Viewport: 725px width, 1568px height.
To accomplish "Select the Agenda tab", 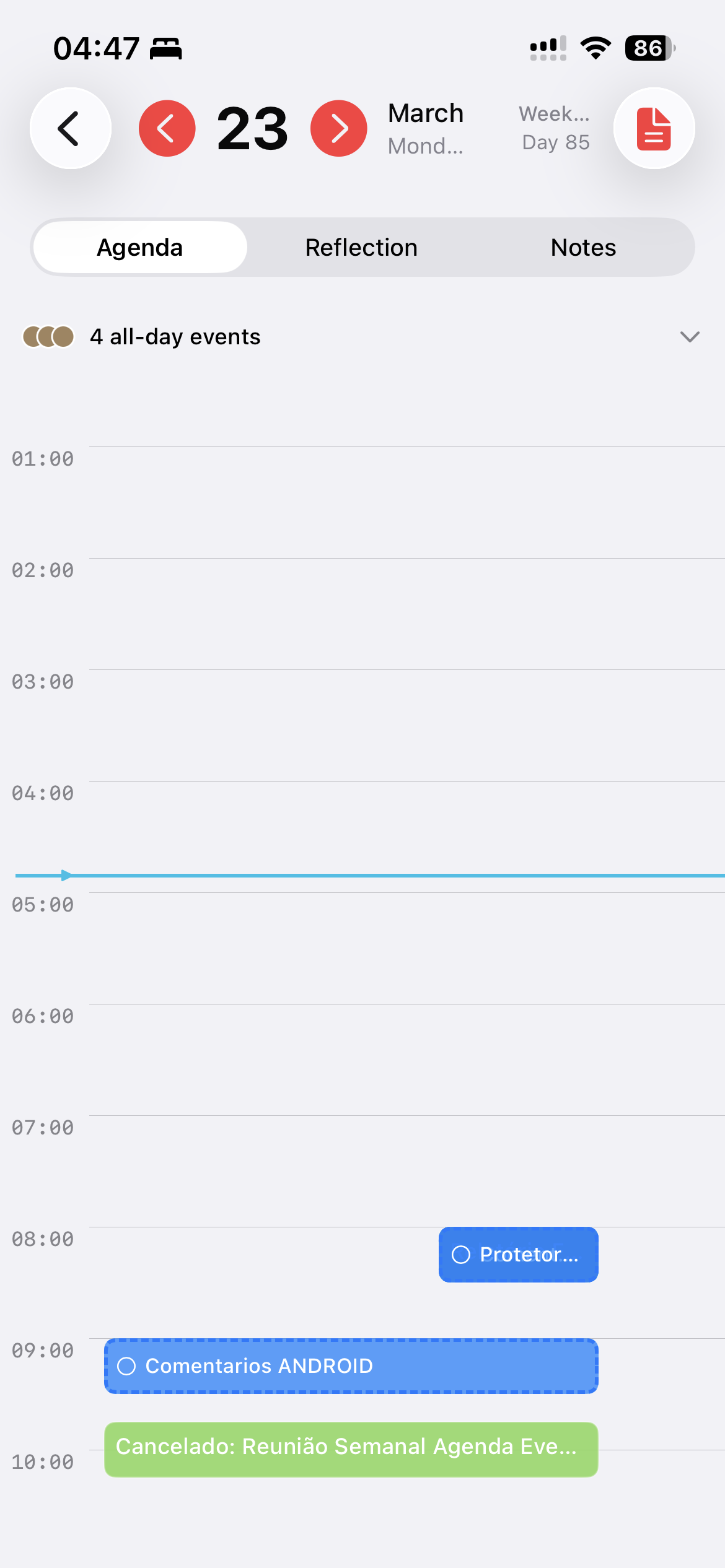I will 140,248.
